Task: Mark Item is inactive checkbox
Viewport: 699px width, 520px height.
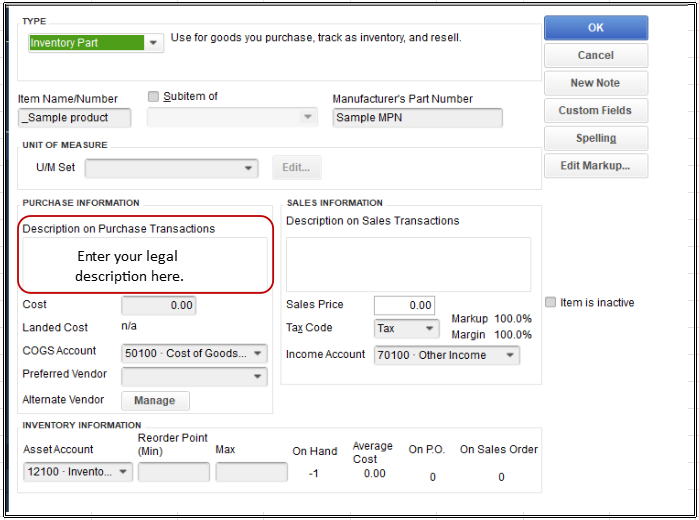Action: 551,302
